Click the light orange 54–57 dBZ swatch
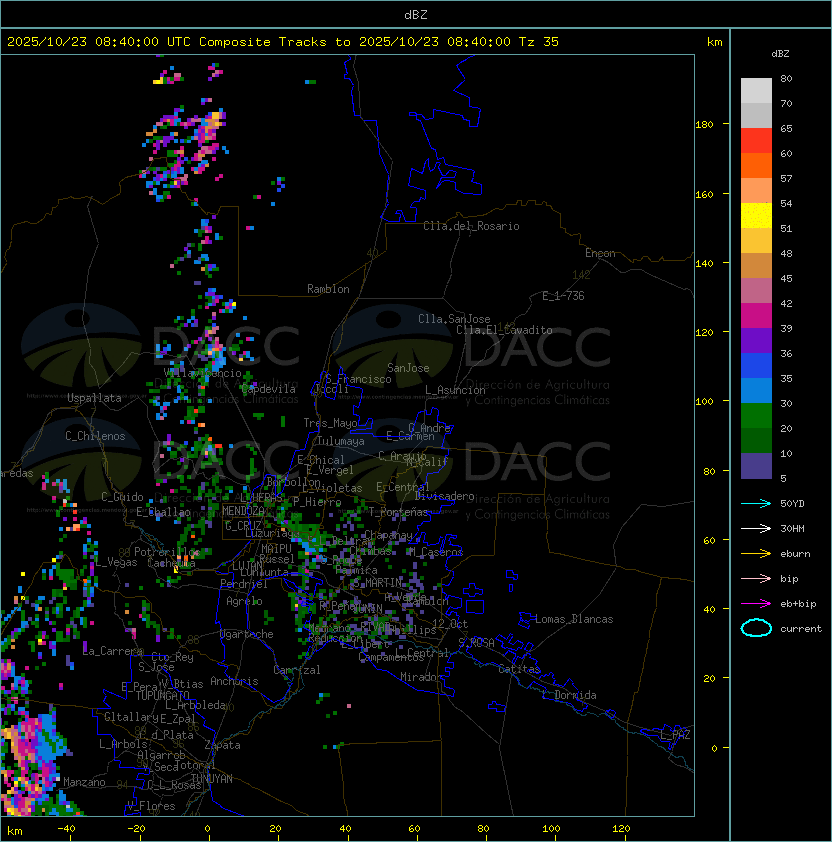 coord(756,191)
